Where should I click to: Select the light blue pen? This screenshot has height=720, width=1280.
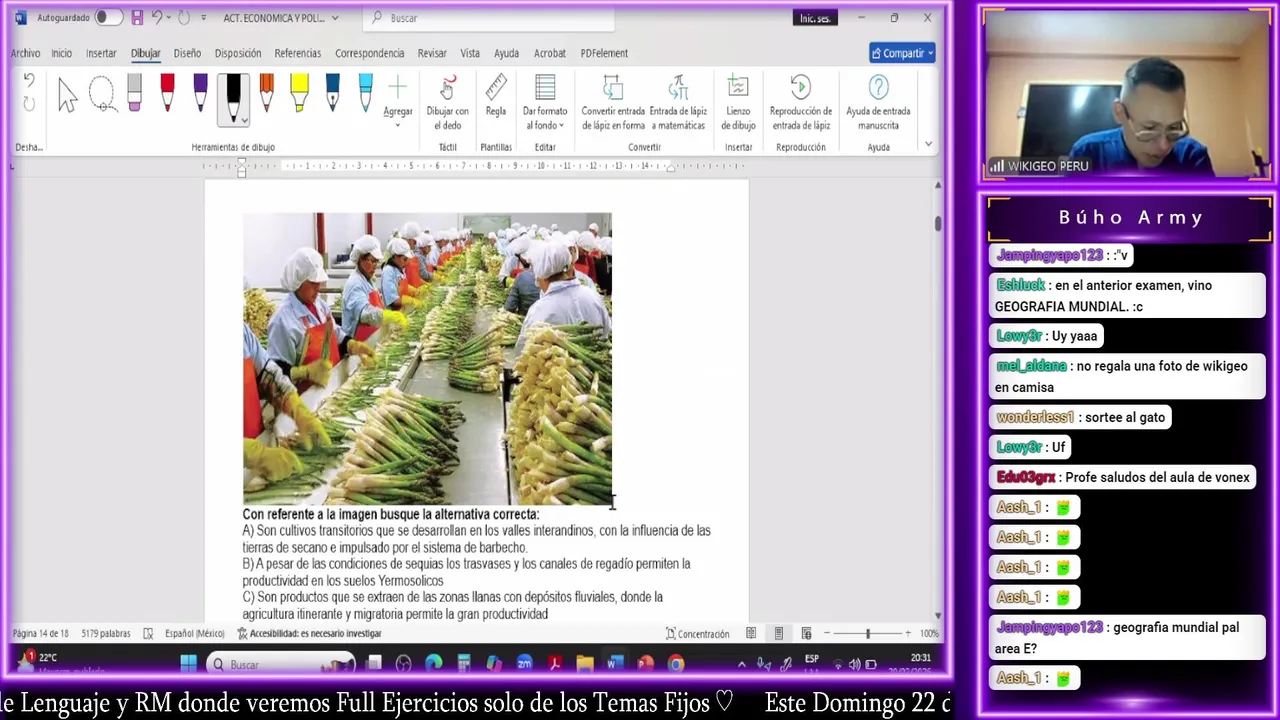365,94
